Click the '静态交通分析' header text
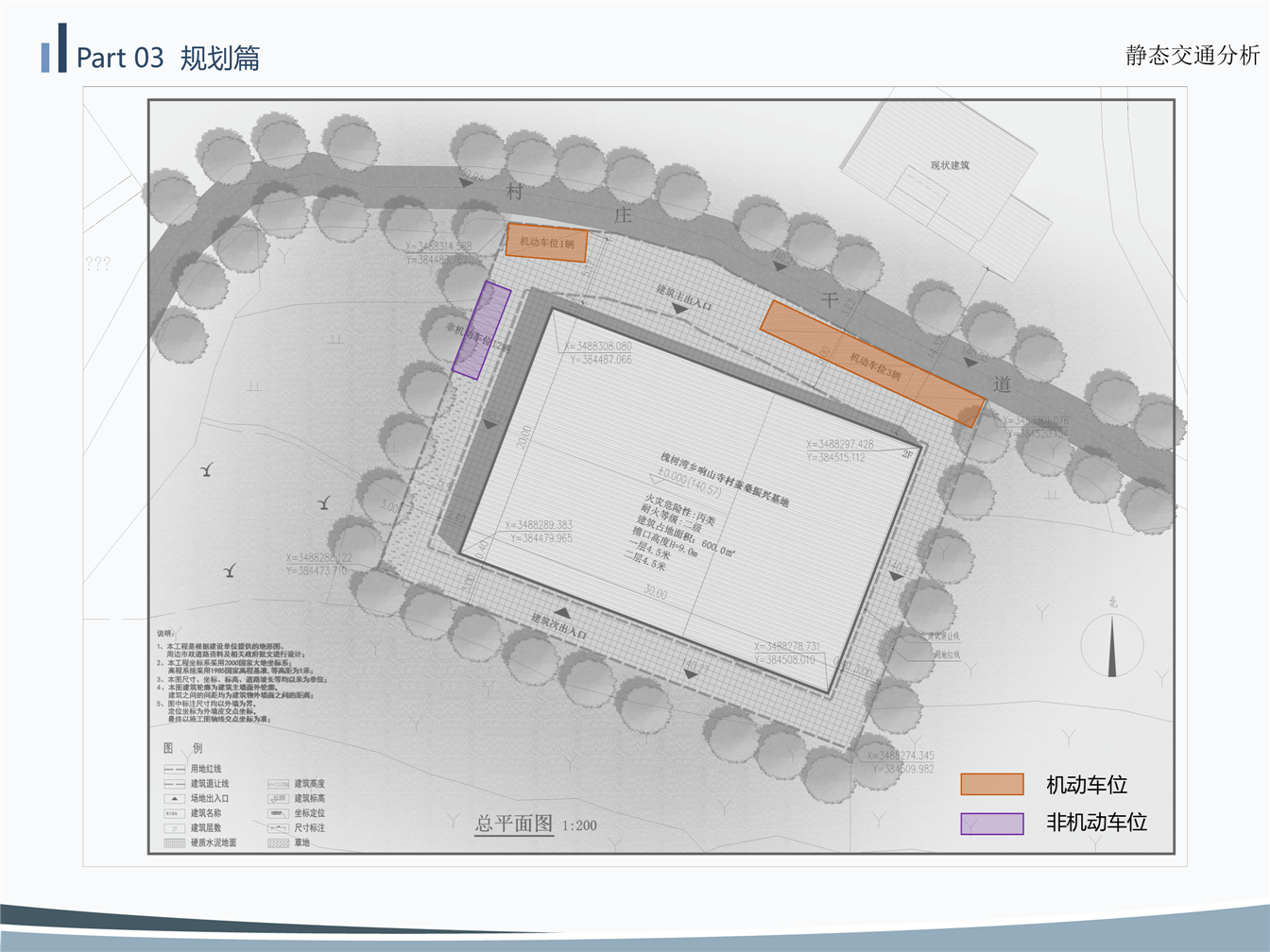 pos(1193,55)
